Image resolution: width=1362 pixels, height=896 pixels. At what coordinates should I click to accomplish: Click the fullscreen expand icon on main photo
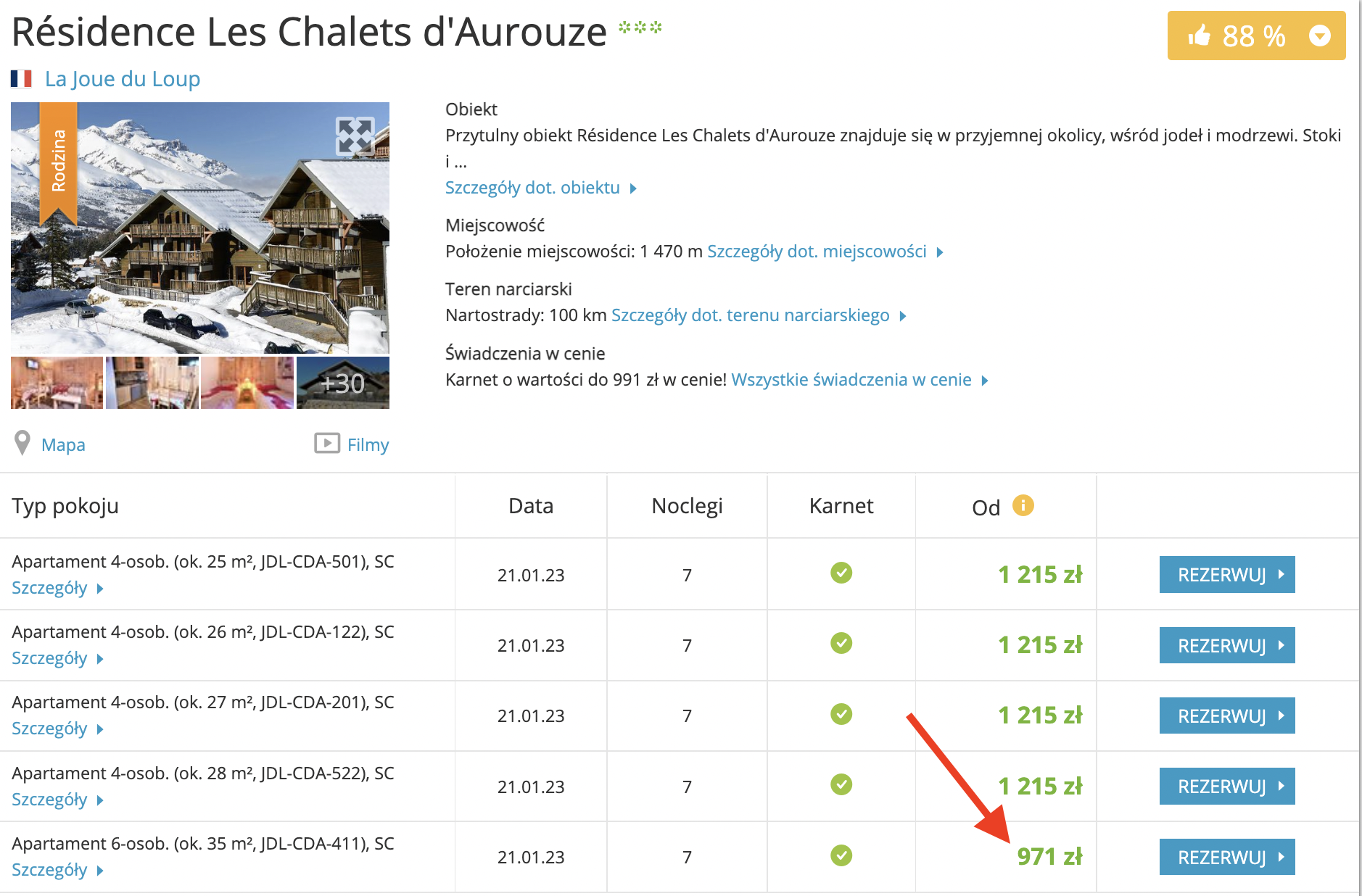point(355,136)
